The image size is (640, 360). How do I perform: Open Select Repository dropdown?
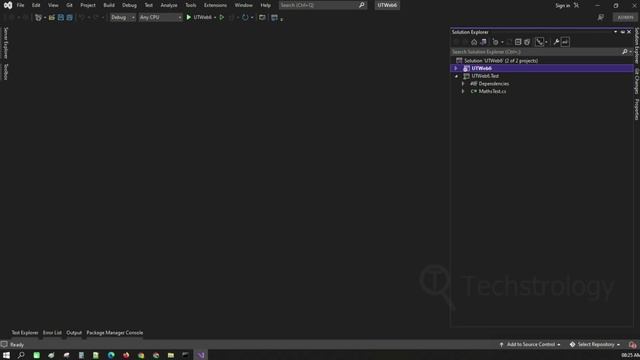(x=595, y=345)
